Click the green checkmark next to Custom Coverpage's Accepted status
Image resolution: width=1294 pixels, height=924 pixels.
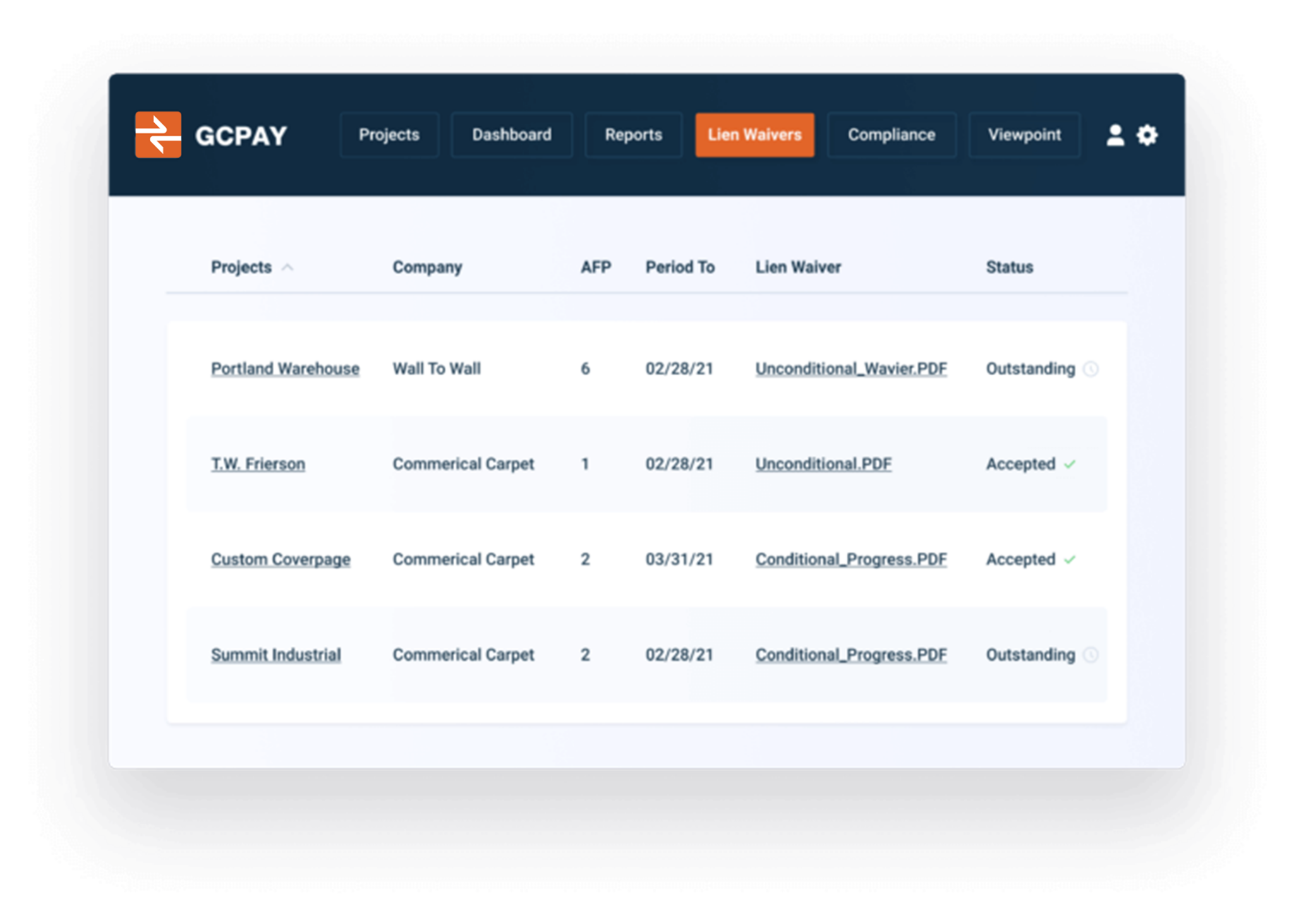pos(1070,560)
